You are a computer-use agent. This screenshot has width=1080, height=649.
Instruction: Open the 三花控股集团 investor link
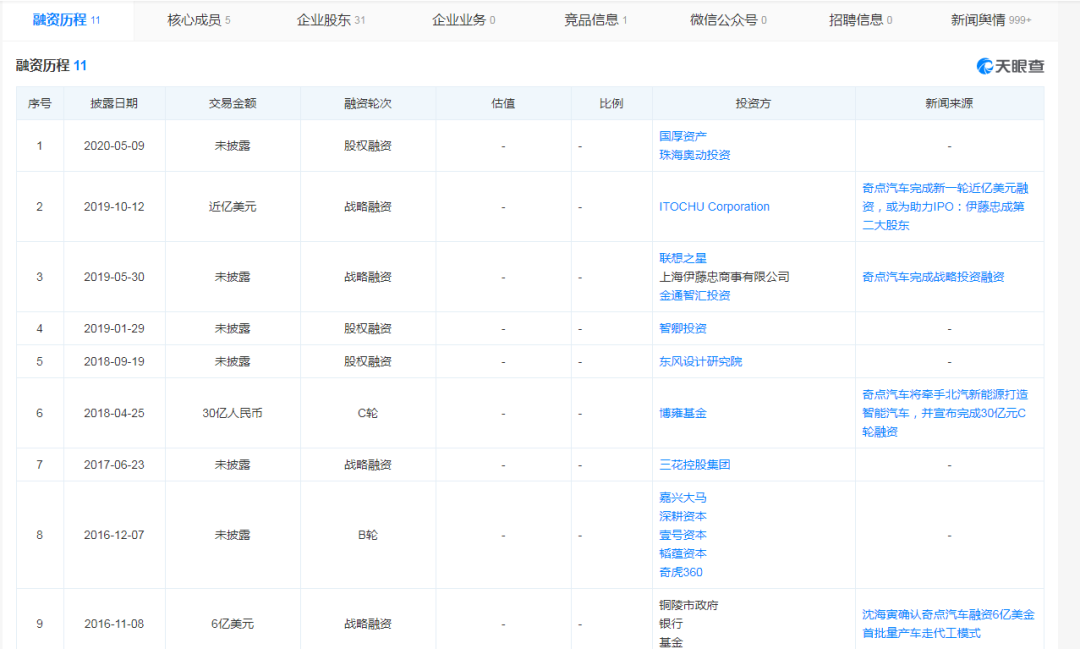695,465
